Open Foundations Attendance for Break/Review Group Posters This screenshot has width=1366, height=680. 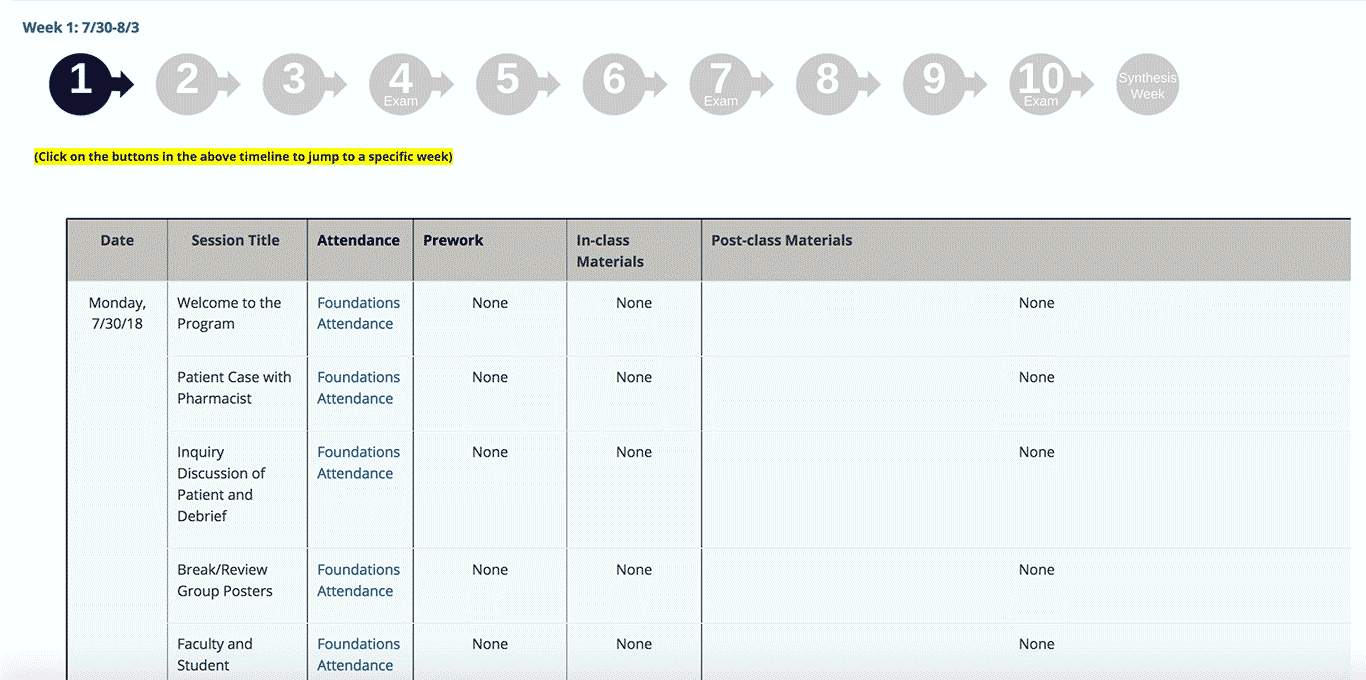click(x=358, y=580)
